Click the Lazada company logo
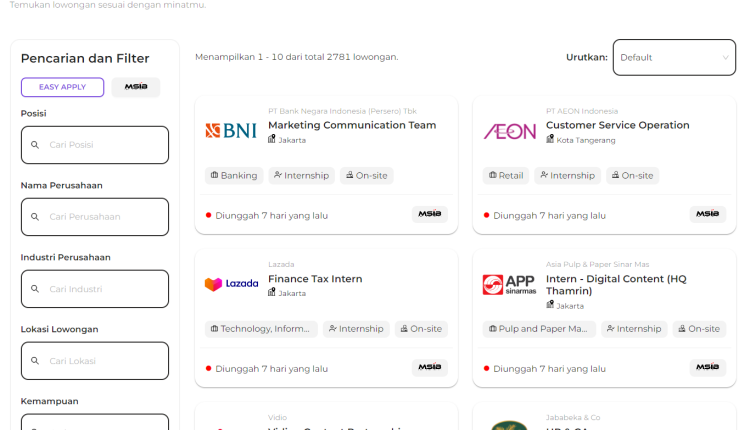750x430 pixels. click(231, 284)
